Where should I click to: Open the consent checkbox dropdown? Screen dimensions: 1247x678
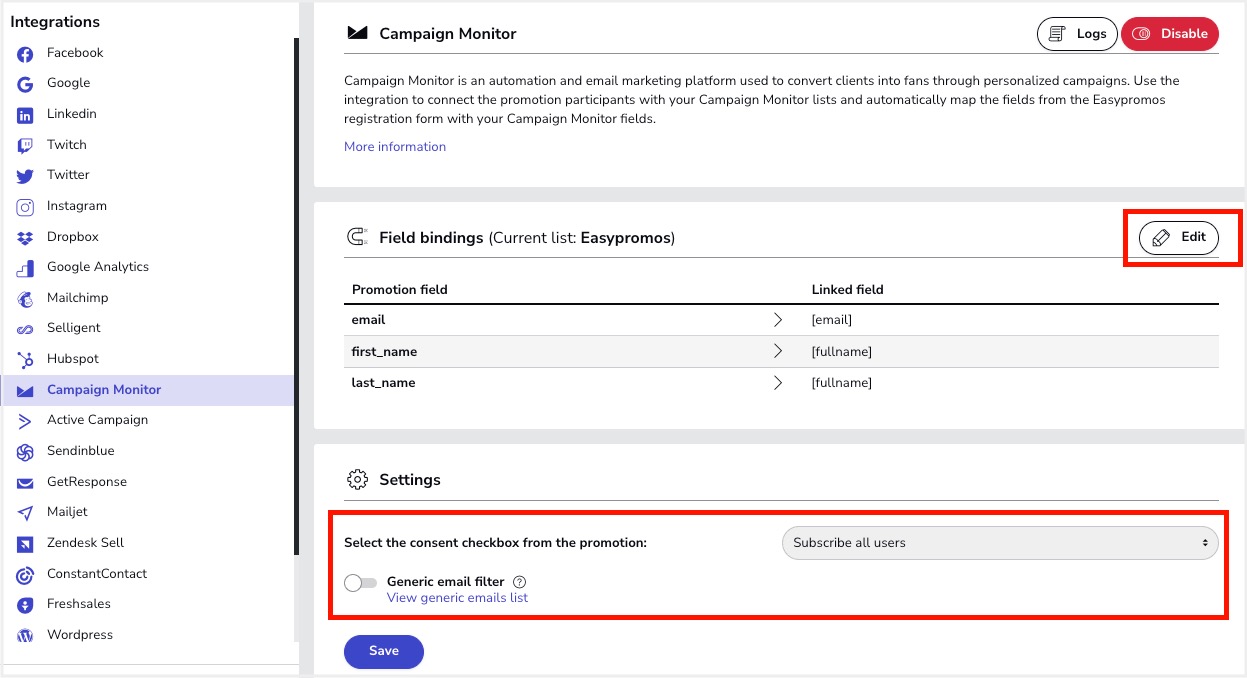999,543
